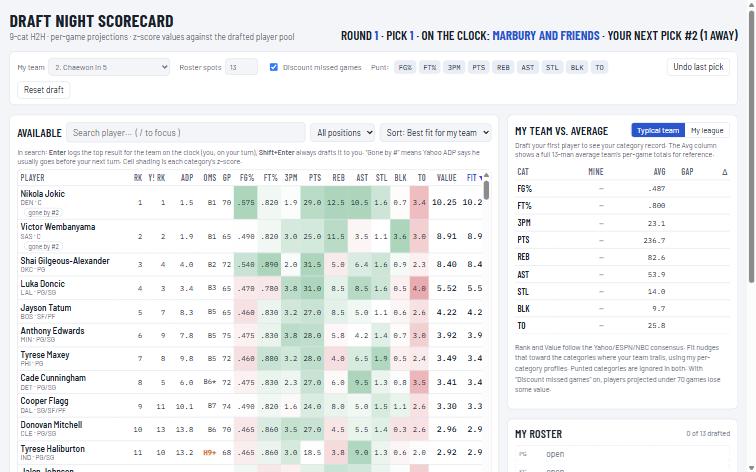Click the FG% row in My Team vs Average

coord(622,189)
